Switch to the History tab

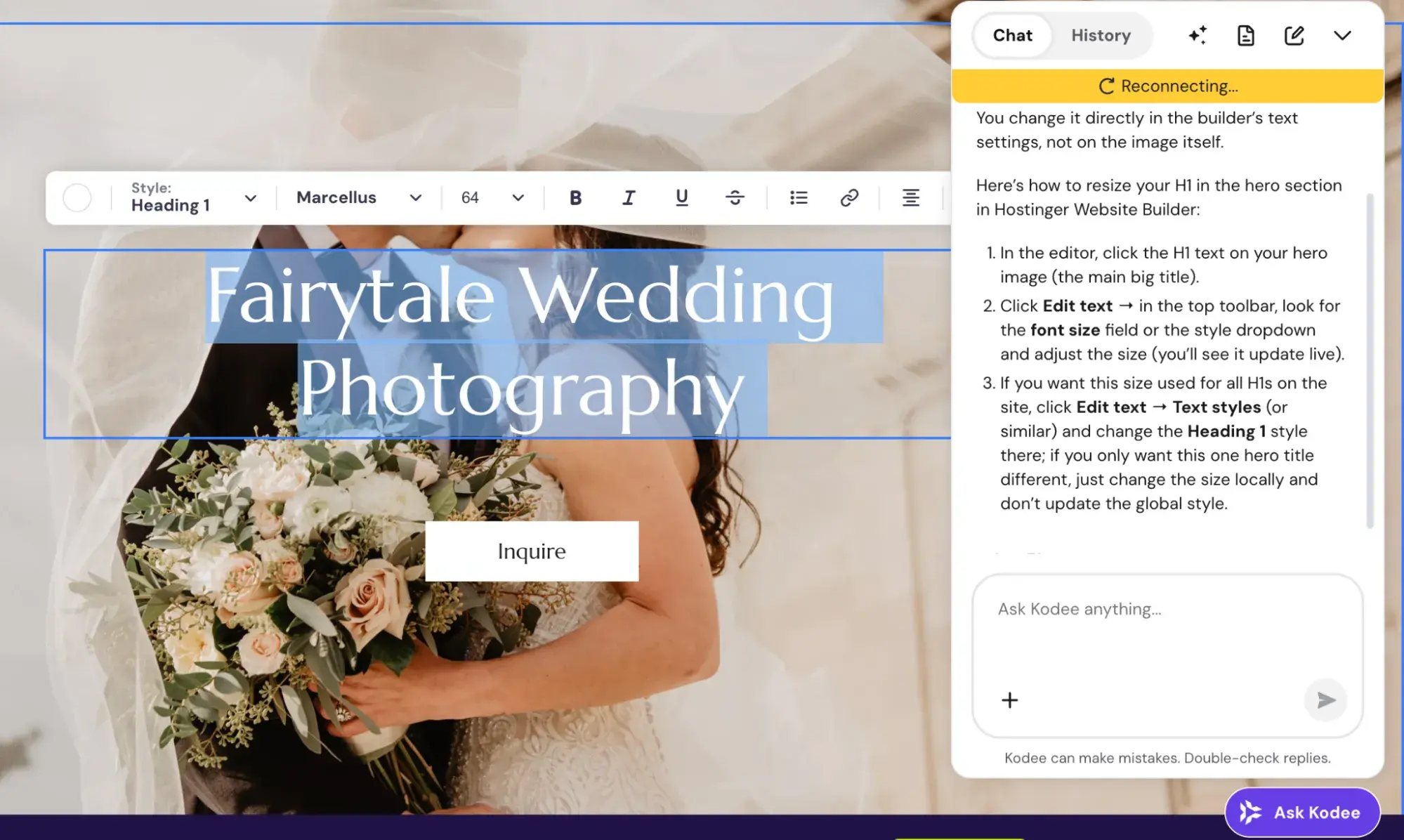coord(1101,35)
